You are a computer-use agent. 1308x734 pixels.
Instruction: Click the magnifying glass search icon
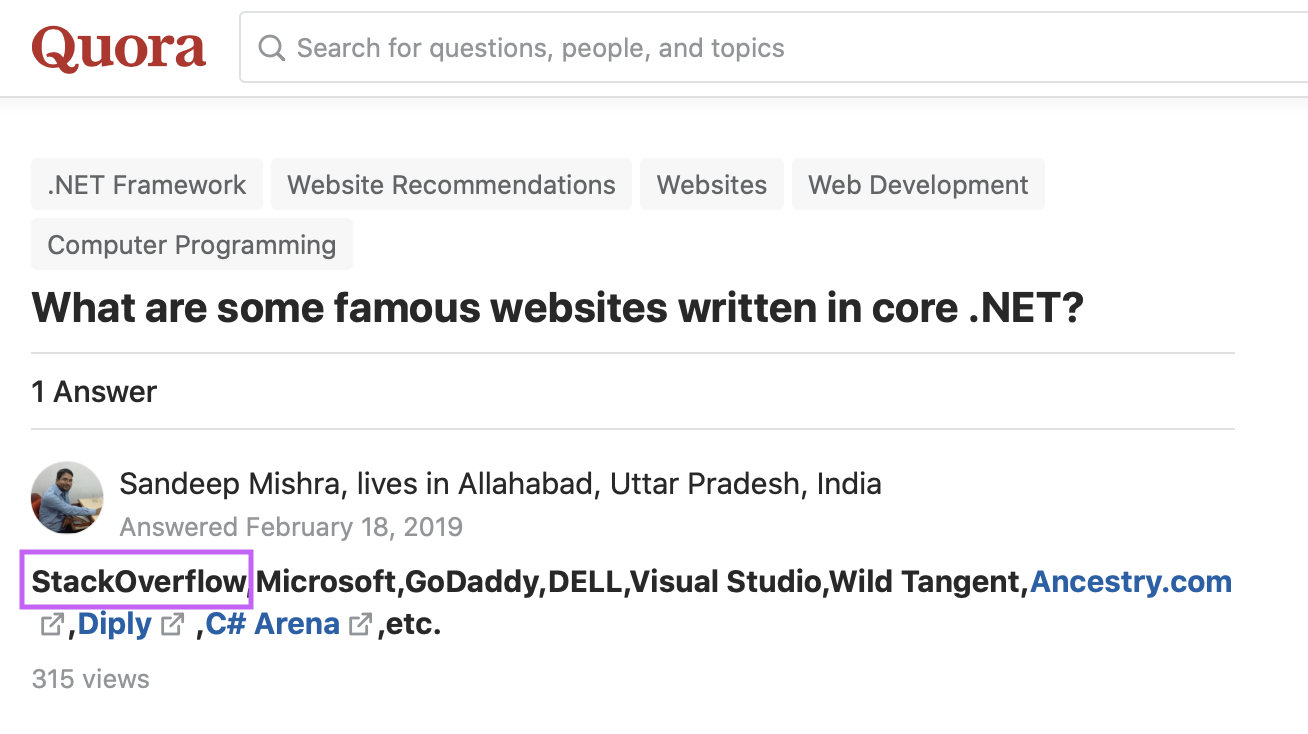point(271,47)
